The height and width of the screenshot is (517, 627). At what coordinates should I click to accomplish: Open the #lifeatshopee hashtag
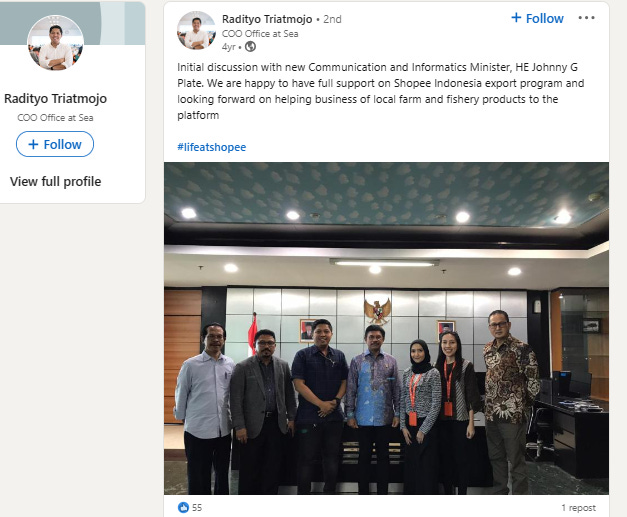[212, 147]
